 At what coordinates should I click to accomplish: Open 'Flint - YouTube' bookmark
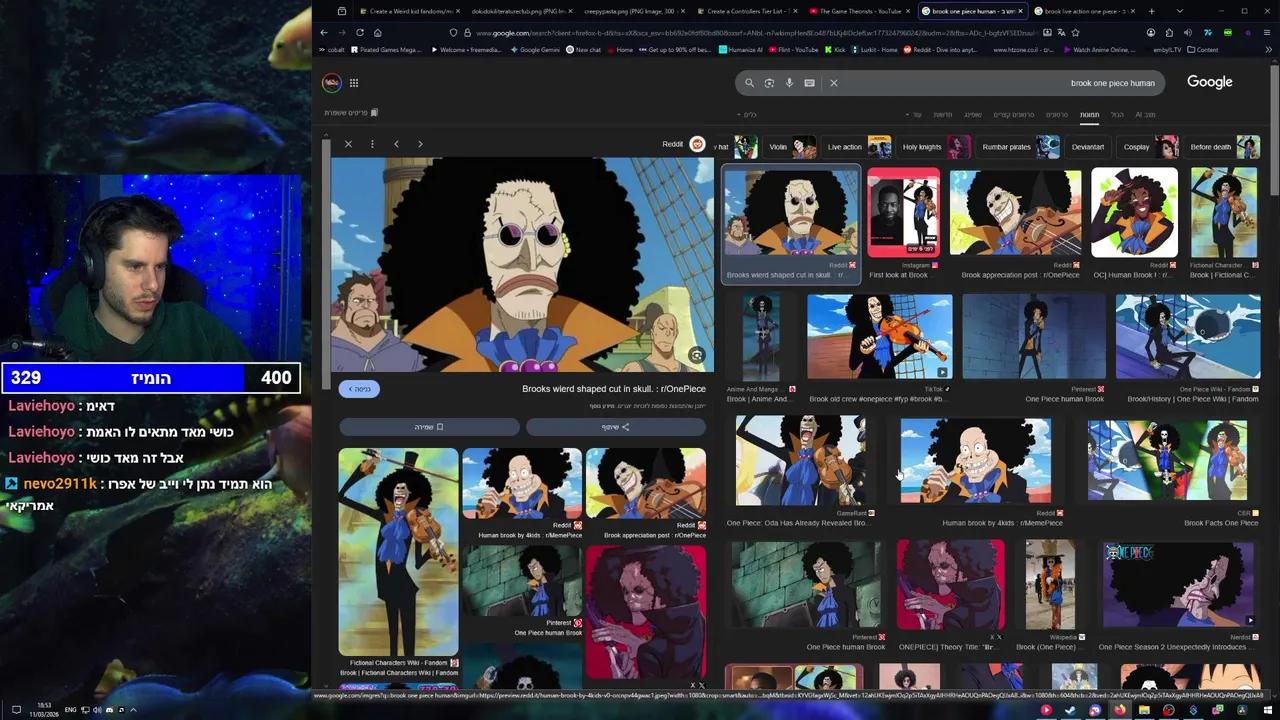[792, 50]
